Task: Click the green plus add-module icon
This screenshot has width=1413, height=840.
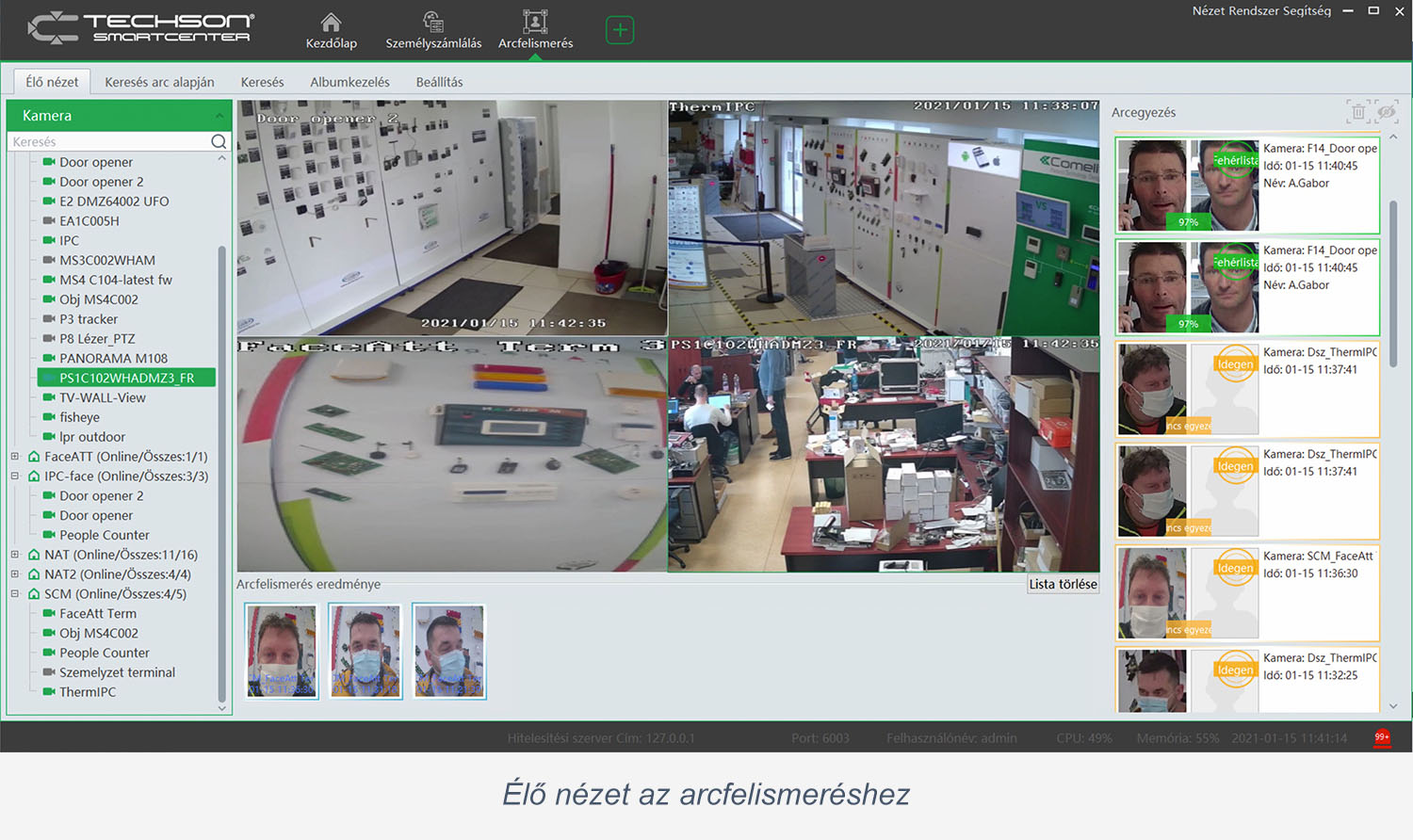Action: pos(619,30)
